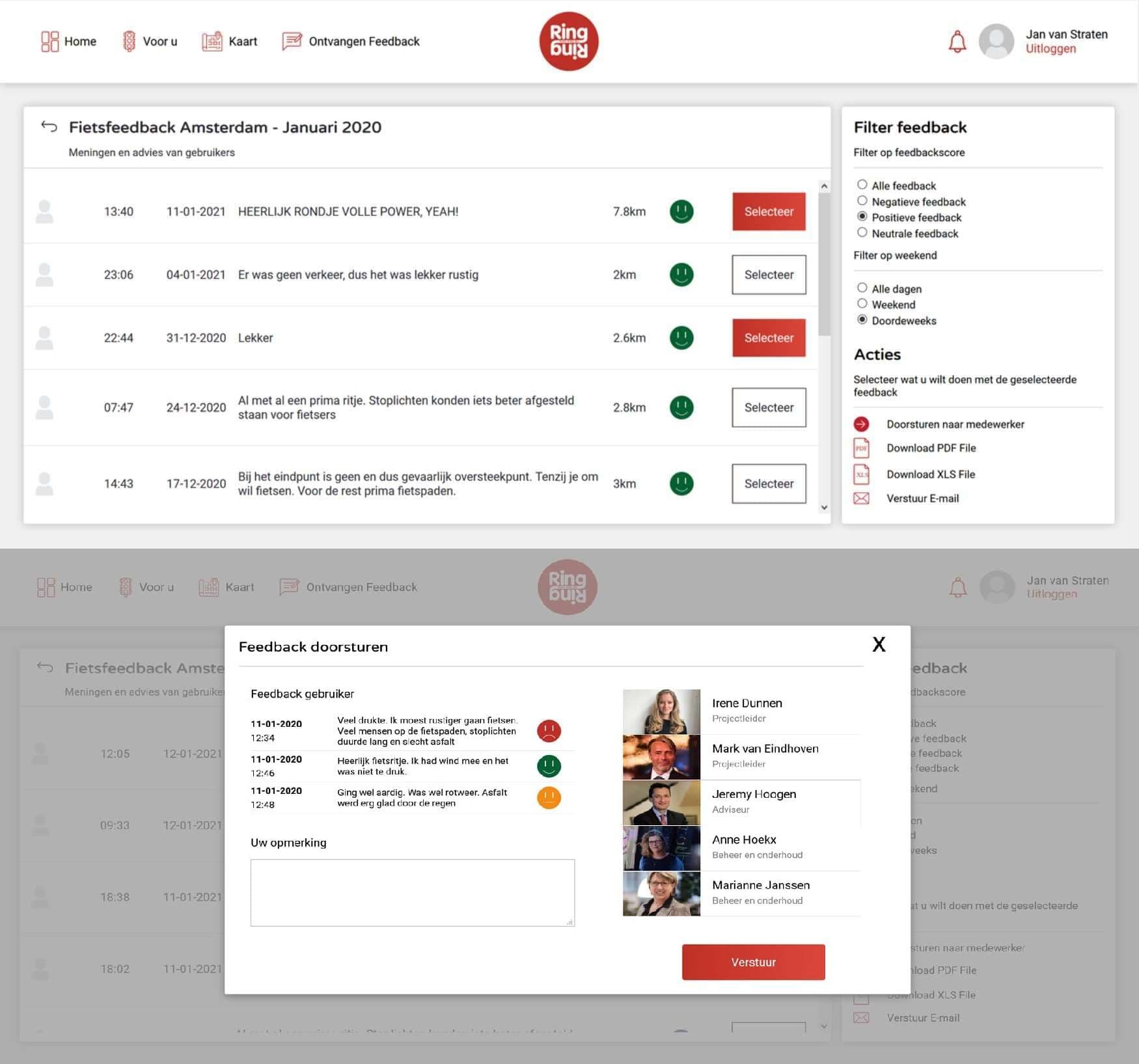The height and width of the screenshot is (1064, 1139).
Task: Click the orange neutral smiley in the dialog
Action: coord(549,797)
